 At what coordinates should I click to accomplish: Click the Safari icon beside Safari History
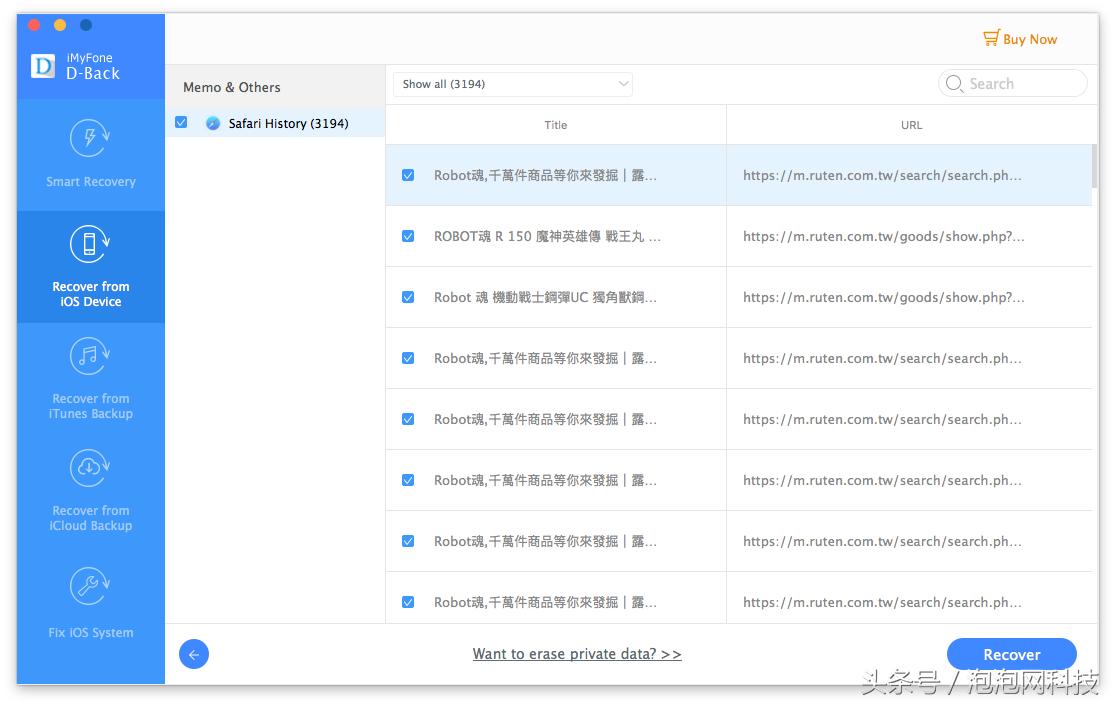point(212,123)
